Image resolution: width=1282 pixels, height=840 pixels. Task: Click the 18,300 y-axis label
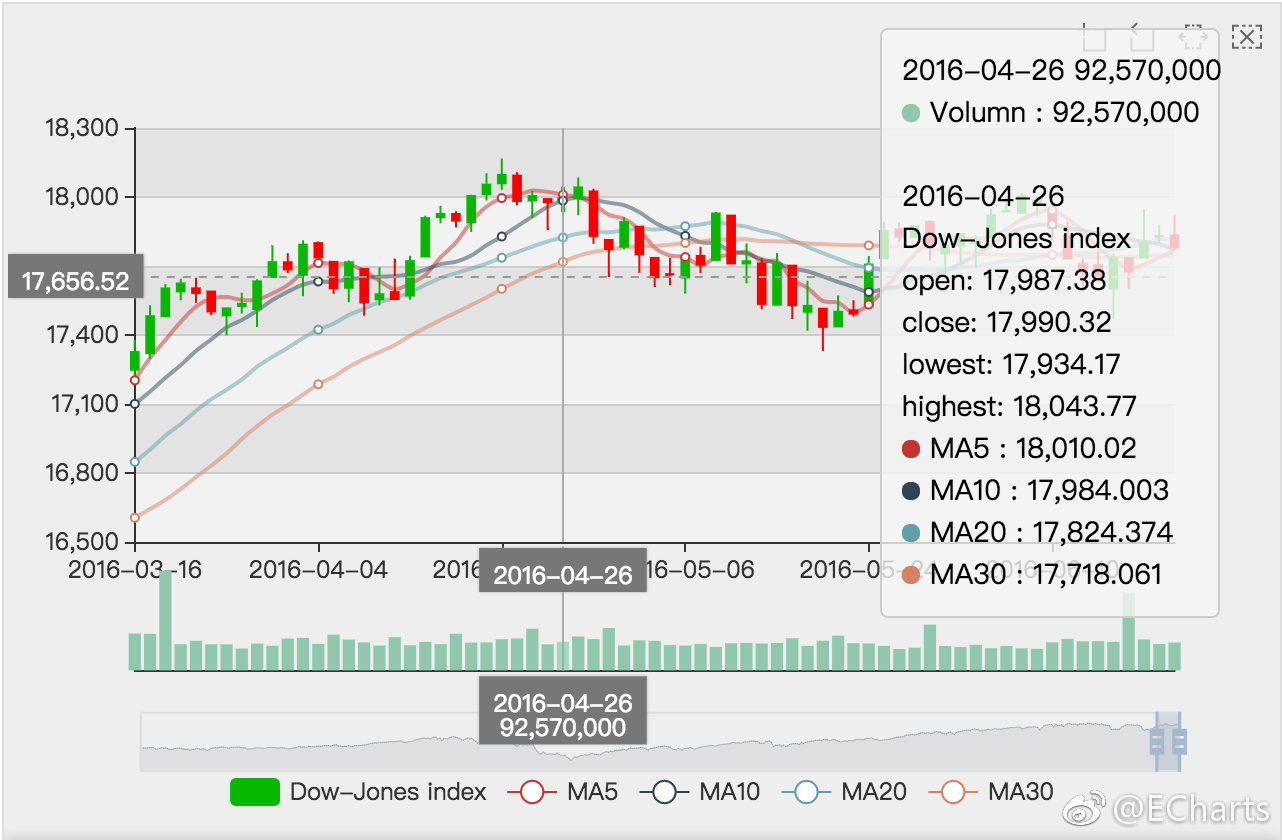(x=82, y=128)
